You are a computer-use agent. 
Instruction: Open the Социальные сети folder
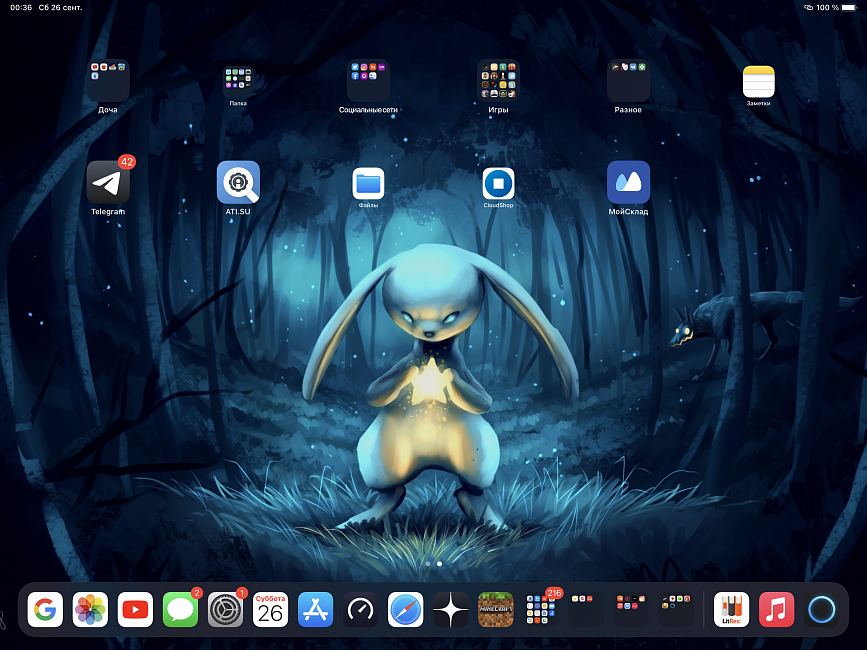[x=368, y=81]
